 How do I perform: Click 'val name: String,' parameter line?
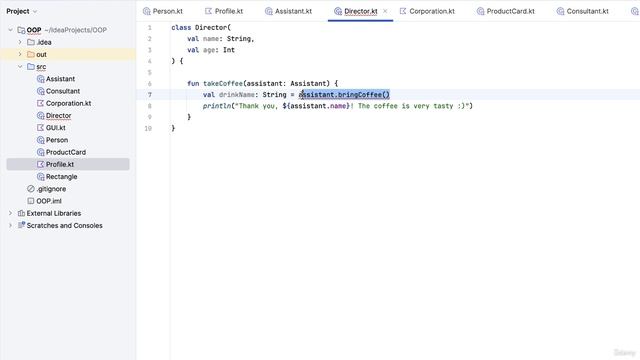220,39
